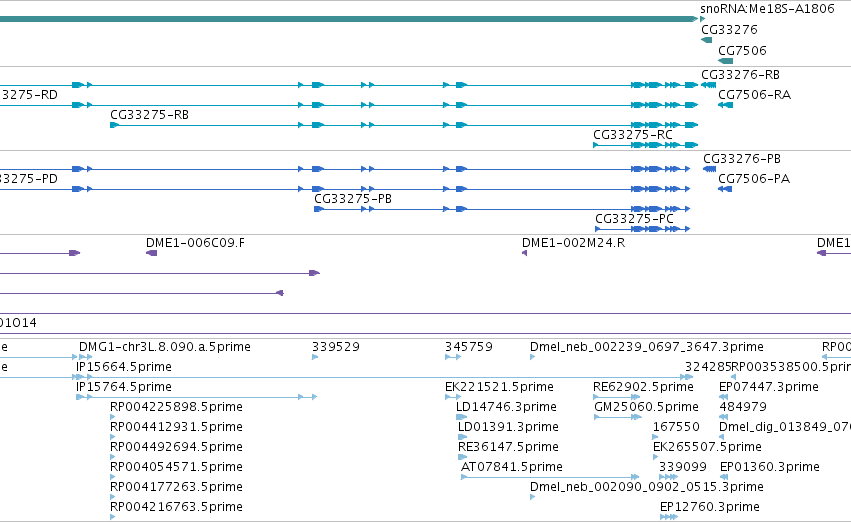Click the CG7506 gene label
The height and width of the screenshot is (522, 851).
[742, 51]
